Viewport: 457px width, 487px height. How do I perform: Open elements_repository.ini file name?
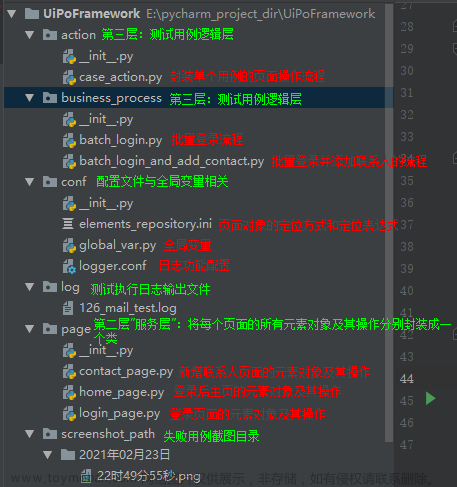[x=145, y=224]
